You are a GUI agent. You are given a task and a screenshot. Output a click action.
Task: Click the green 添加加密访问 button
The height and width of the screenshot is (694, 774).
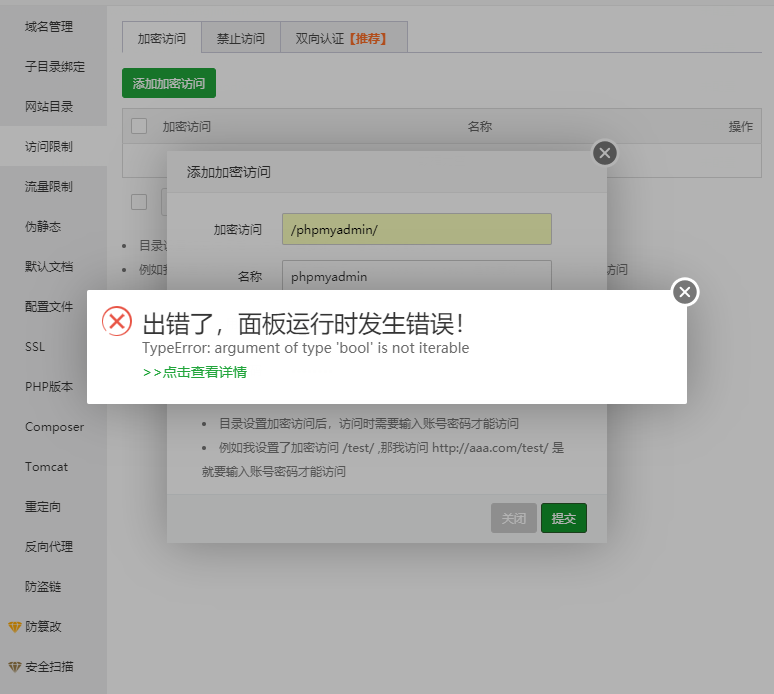click(x=169, y=83)
